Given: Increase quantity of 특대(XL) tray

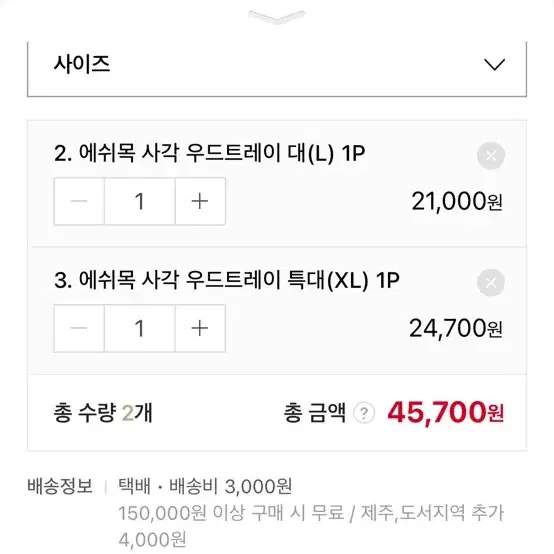Looking at the screenshot, I should coord(200,328).
